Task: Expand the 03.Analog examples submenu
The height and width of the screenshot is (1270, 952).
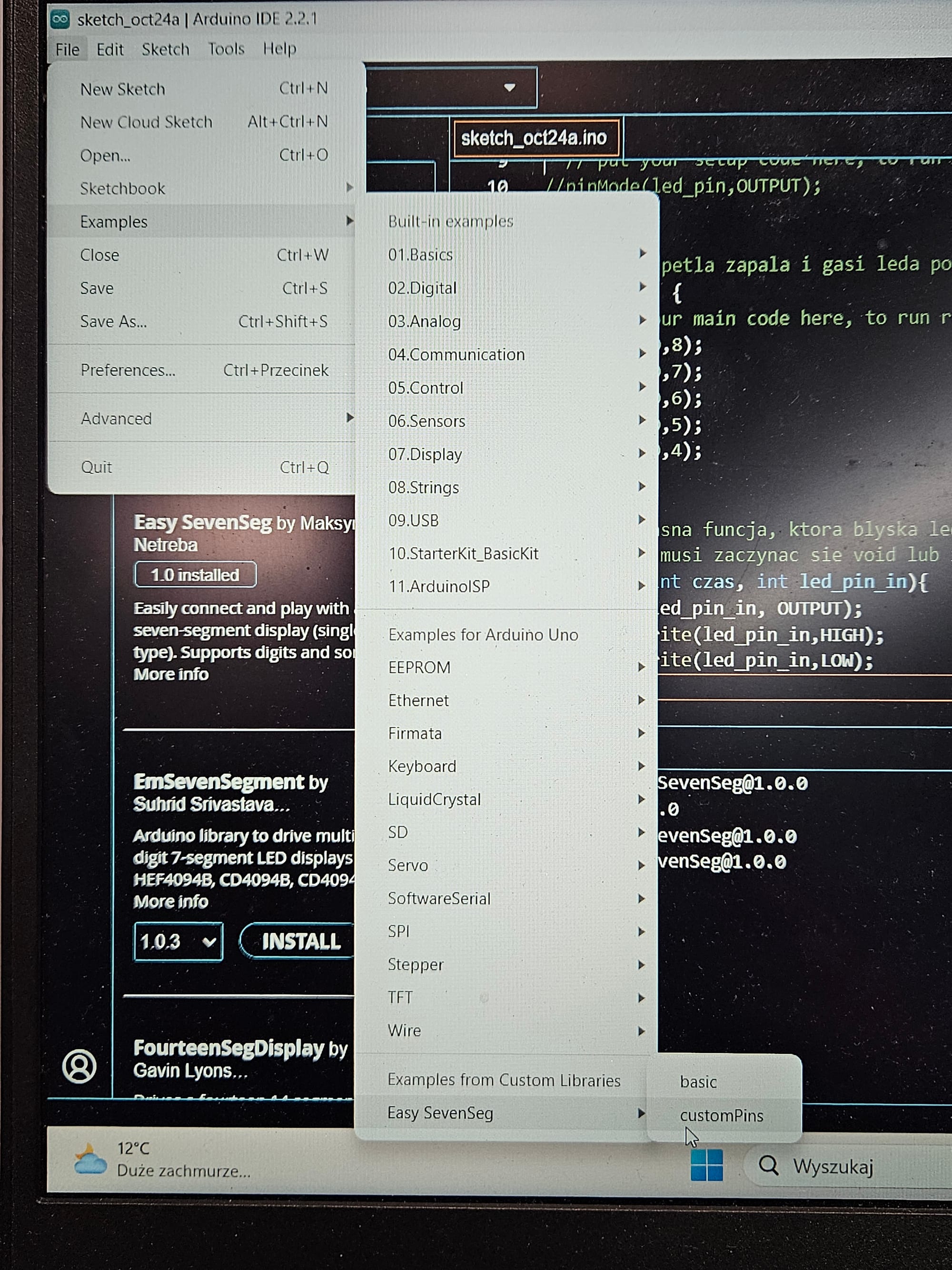Action: [x=506, y=321]
